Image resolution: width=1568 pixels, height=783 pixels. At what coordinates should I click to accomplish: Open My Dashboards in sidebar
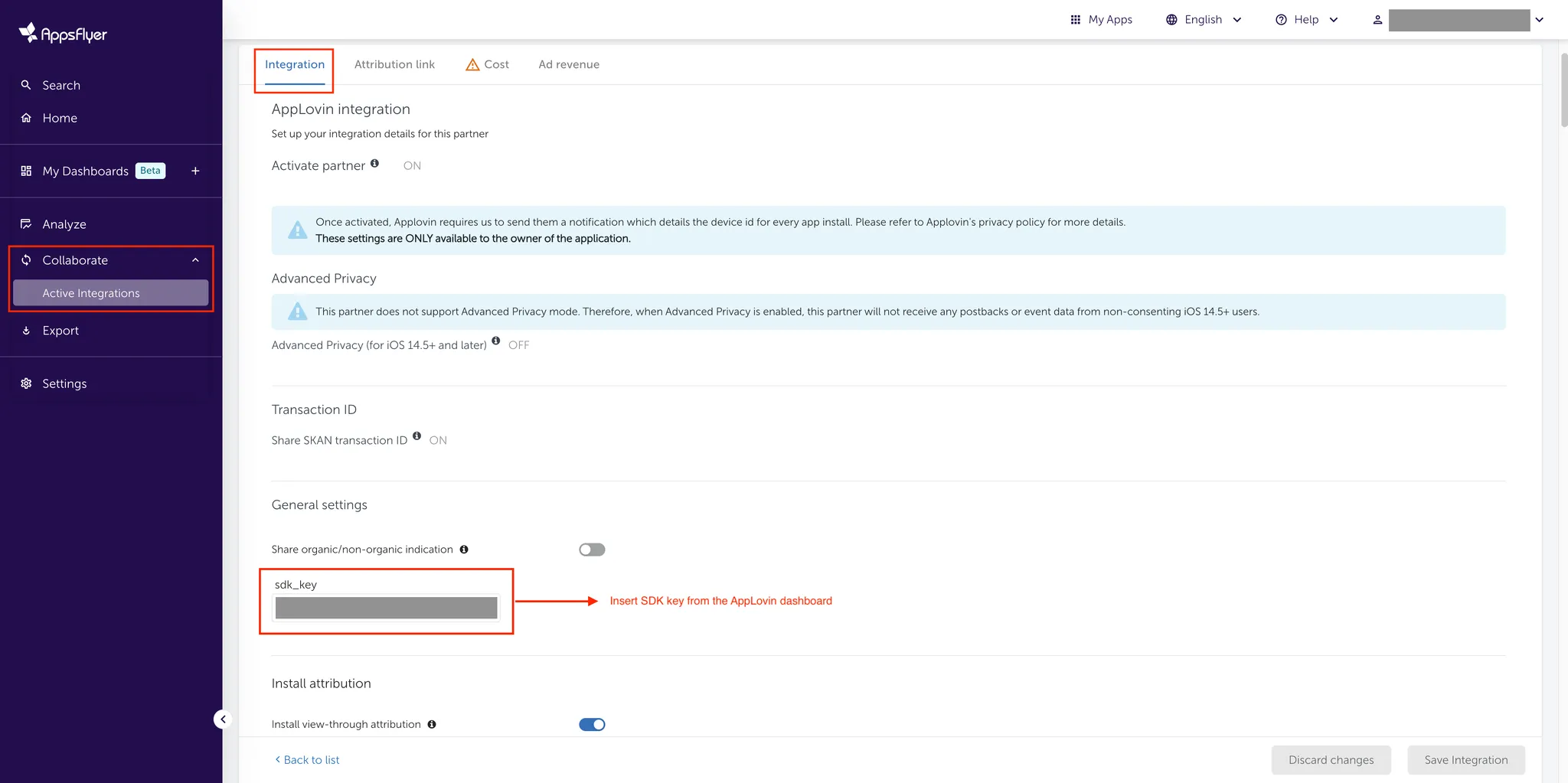[85, 171]
